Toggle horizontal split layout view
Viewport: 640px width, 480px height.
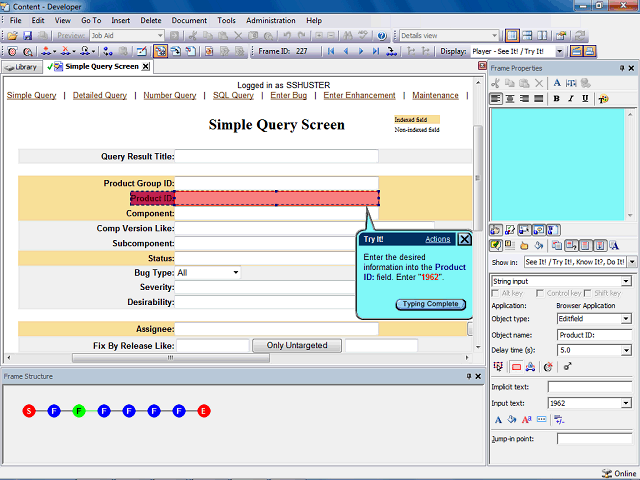click(x=527, y=36)
